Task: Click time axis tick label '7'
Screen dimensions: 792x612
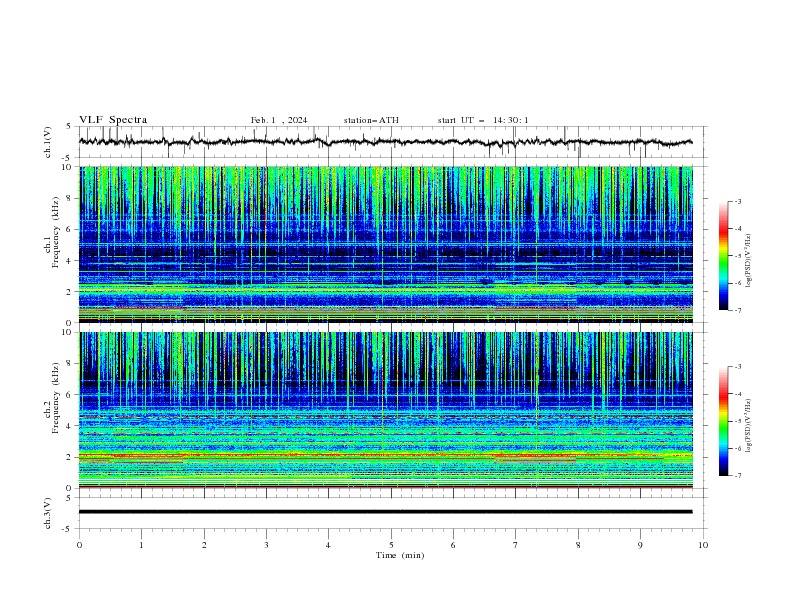Action: point(516,545)
